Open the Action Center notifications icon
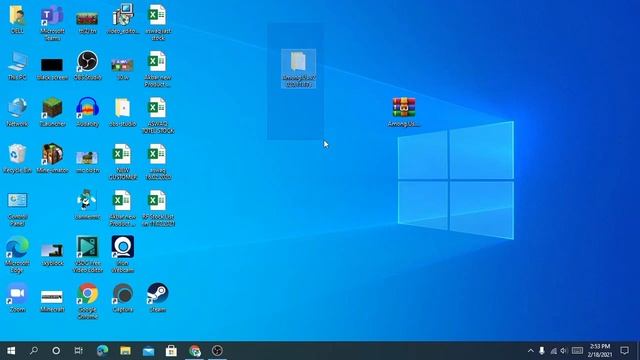The width and height of the screenshot is (640, 360). click(x=624, y=351)
